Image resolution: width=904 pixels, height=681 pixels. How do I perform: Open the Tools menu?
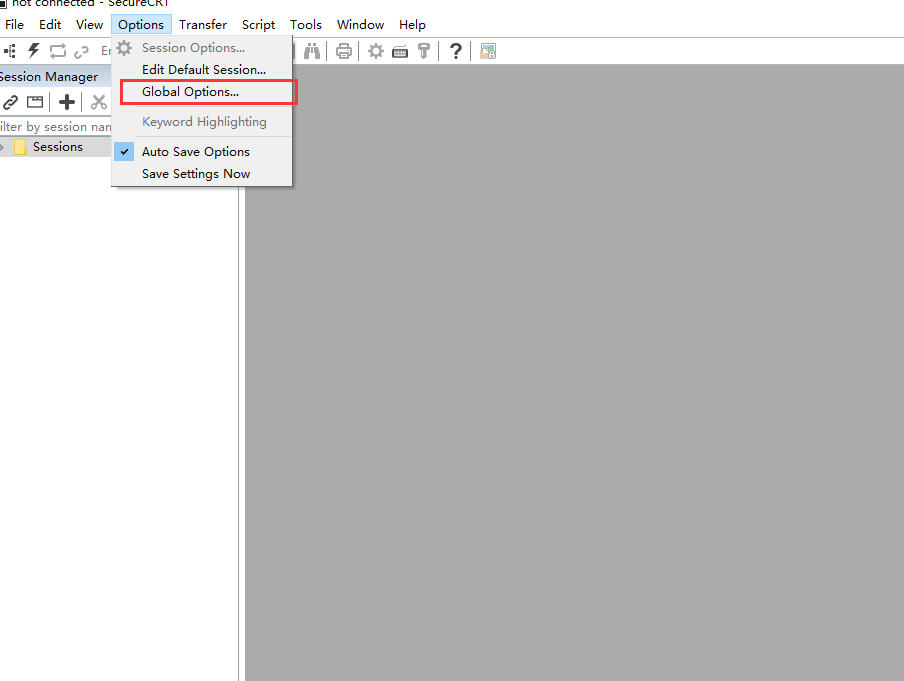pos(306,25)
